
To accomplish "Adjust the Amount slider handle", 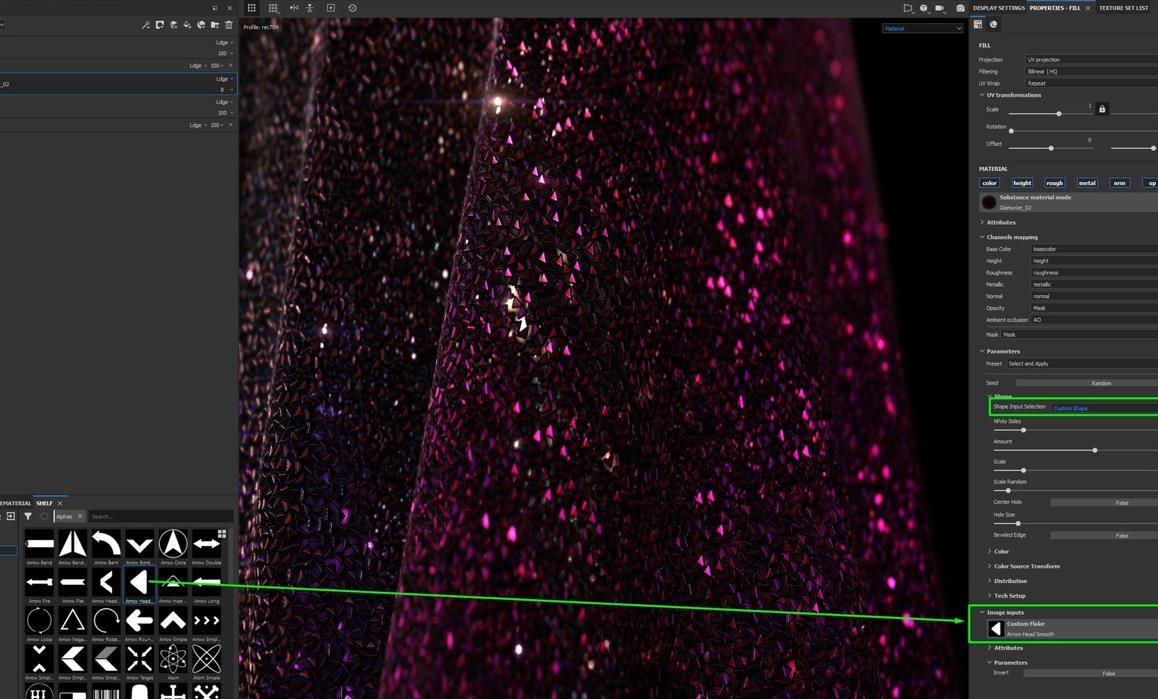I will click(x=1095, y=450).
